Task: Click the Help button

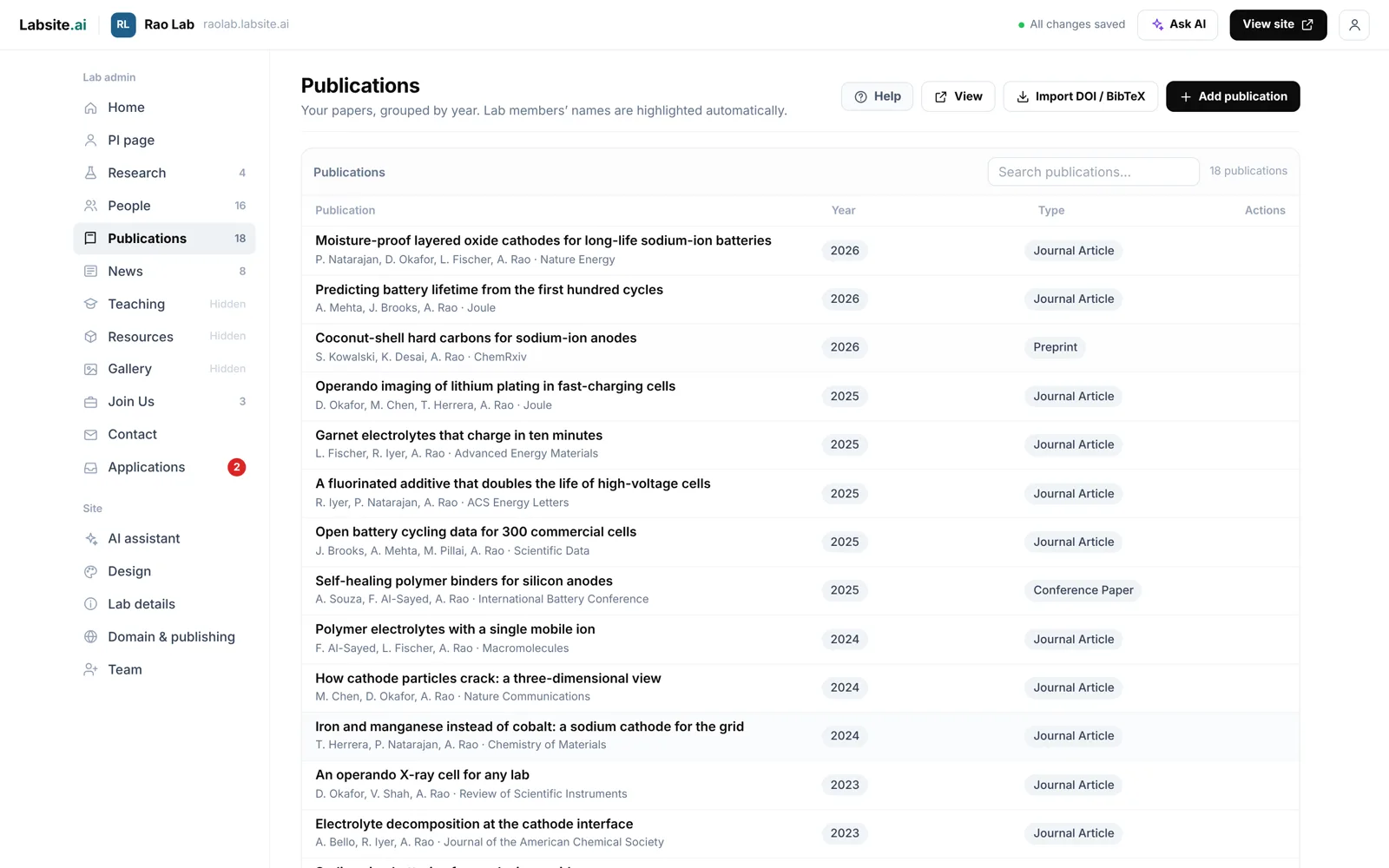Action: pos(877,96)
